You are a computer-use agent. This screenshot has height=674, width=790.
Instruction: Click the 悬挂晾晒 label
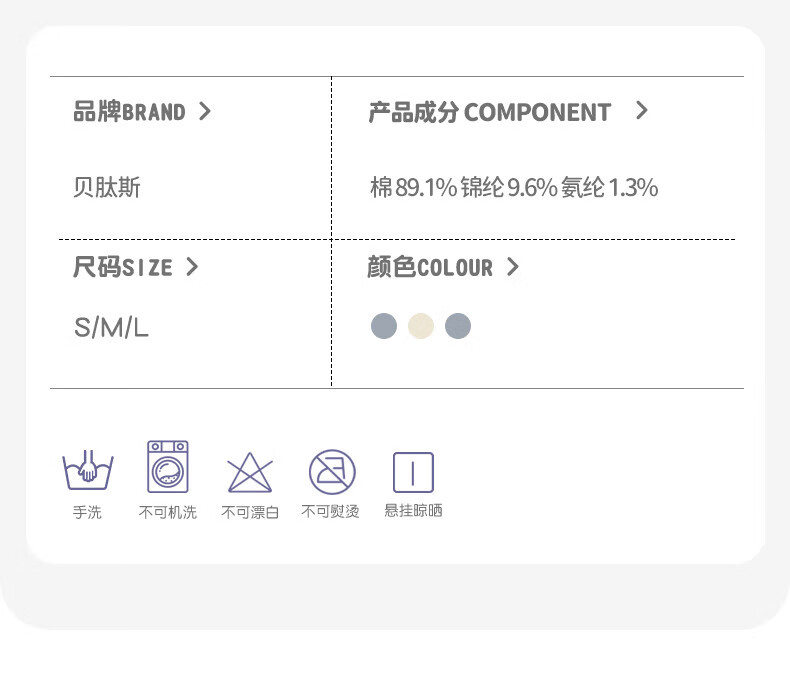[x=414, y=511]
